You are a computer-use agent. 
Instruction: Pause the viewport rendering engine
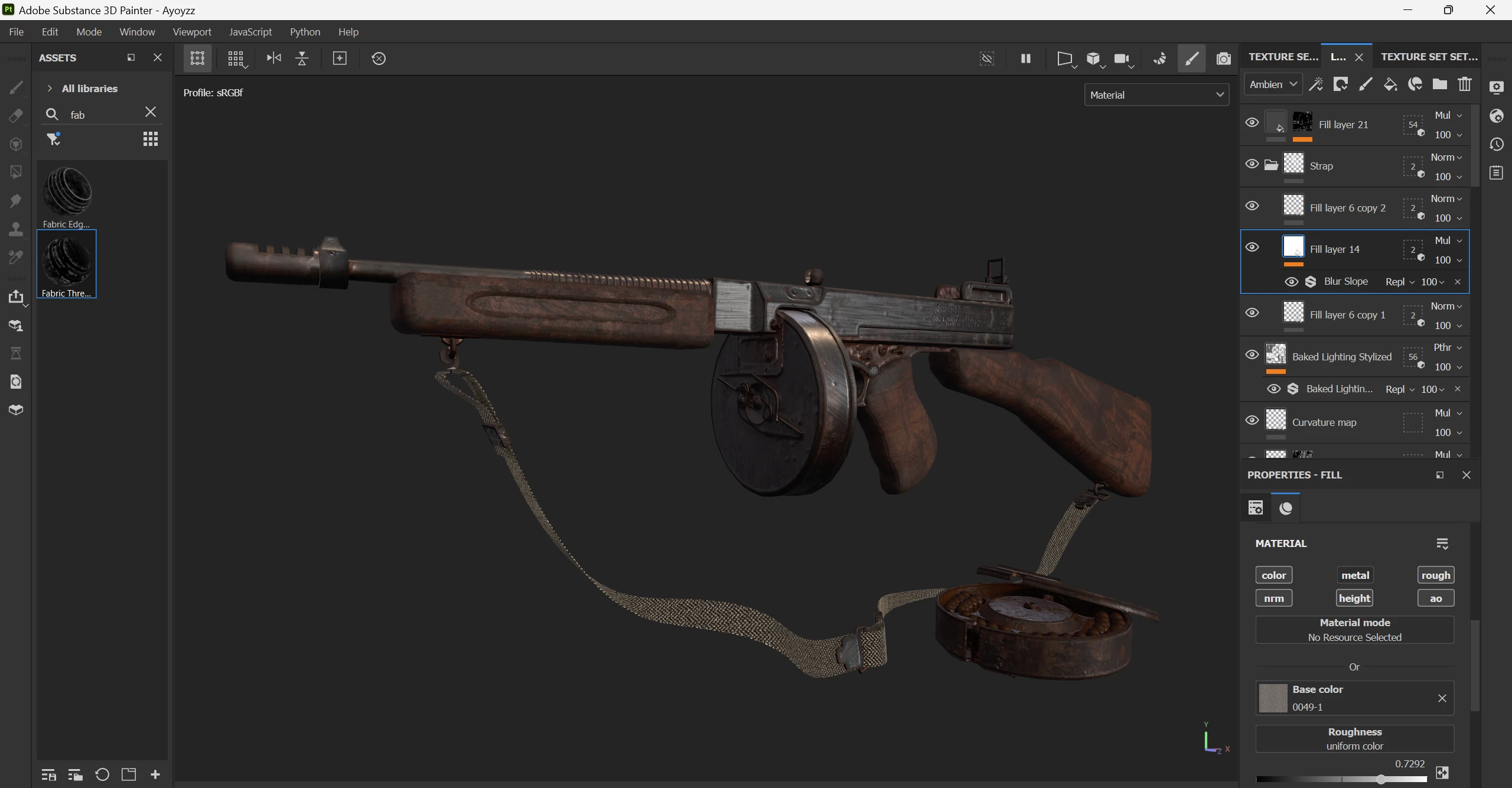click(x=1026, y=58)
